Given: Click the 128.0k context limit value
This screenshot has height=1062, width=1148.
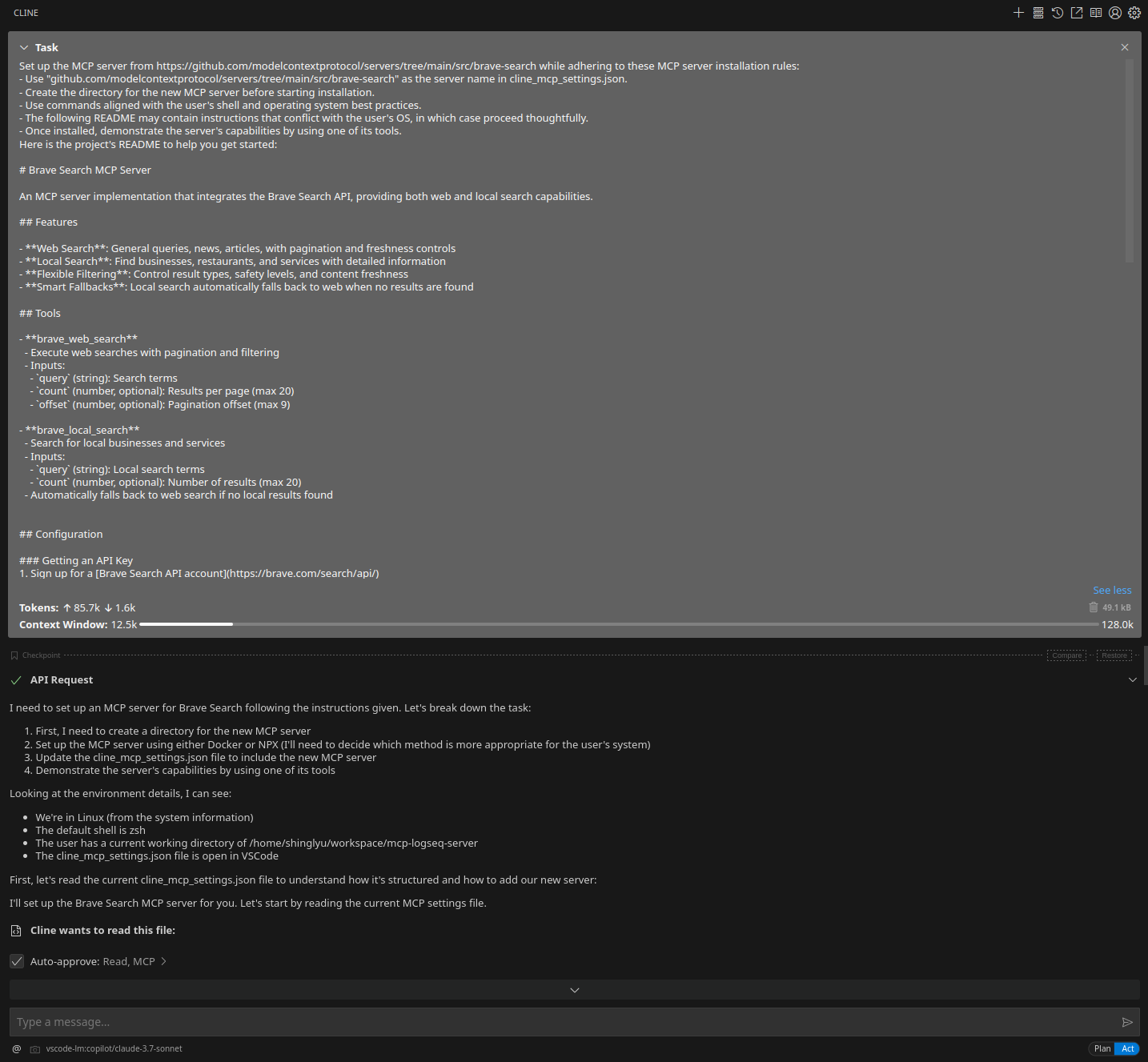Looking at the screenshot, I should click(1117, 624).
